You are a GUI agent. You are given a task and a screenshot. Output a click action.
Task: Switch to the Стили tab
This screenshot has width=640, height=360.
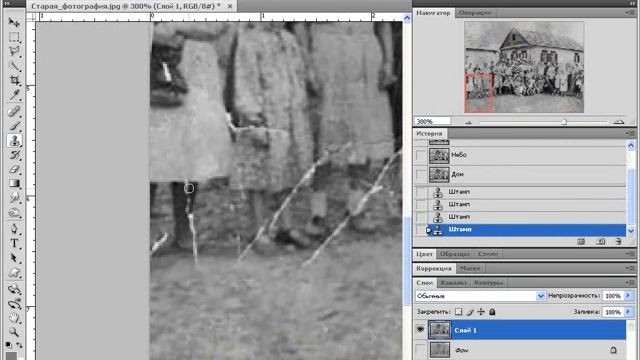click(x=488, y=254)
